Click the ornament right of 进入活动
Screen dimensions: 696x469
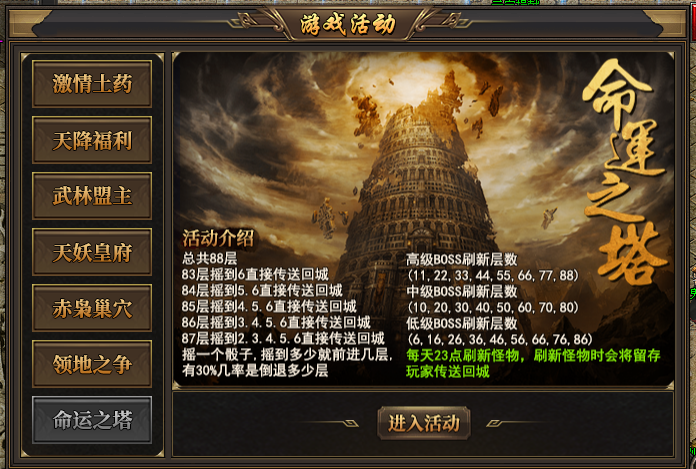(515, 423)
